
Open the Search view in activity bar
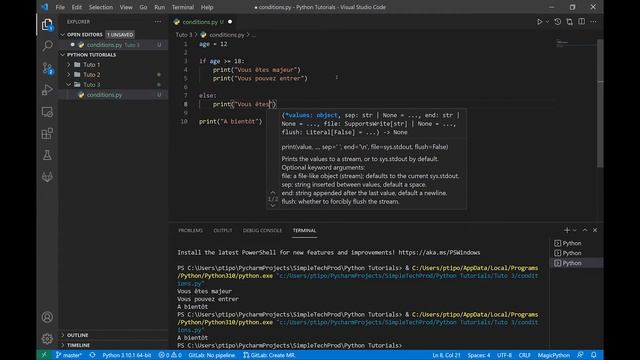(47, 46)
